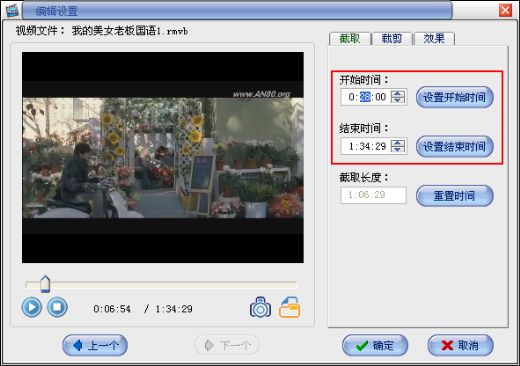Stop the video preview

coord(57,307)
